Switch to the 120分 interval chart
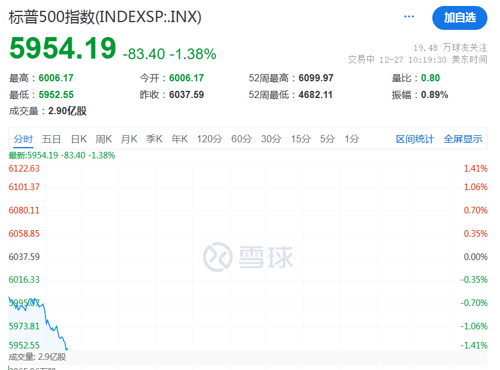This screenshot has width=500, height=370. (209, 139)
